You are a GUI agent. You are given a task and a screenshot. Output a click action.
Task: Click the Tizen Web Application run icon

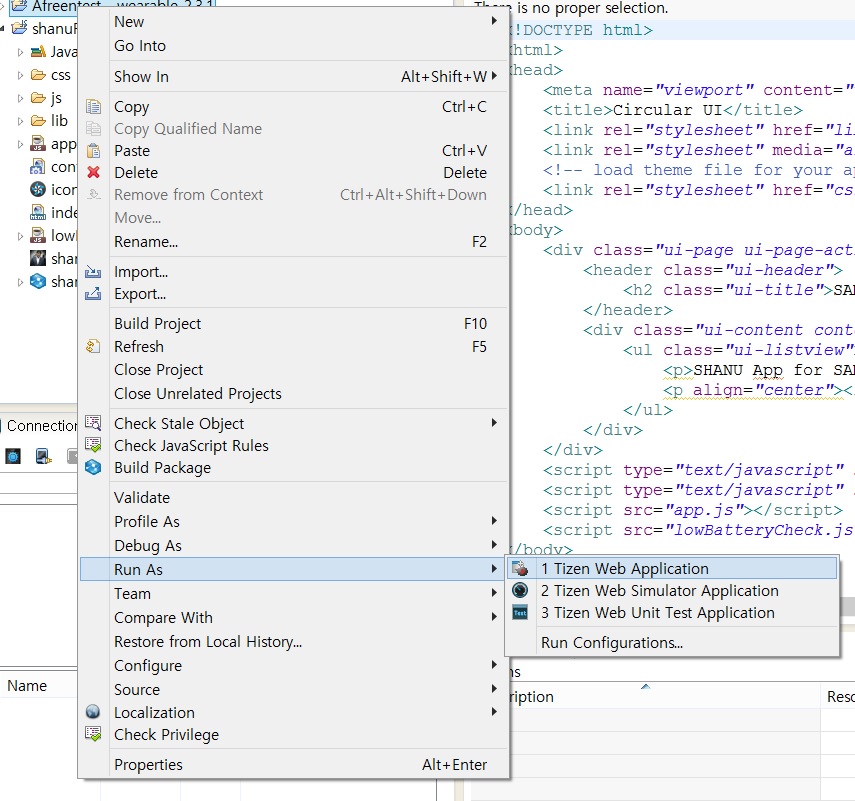tap(520, 568)
